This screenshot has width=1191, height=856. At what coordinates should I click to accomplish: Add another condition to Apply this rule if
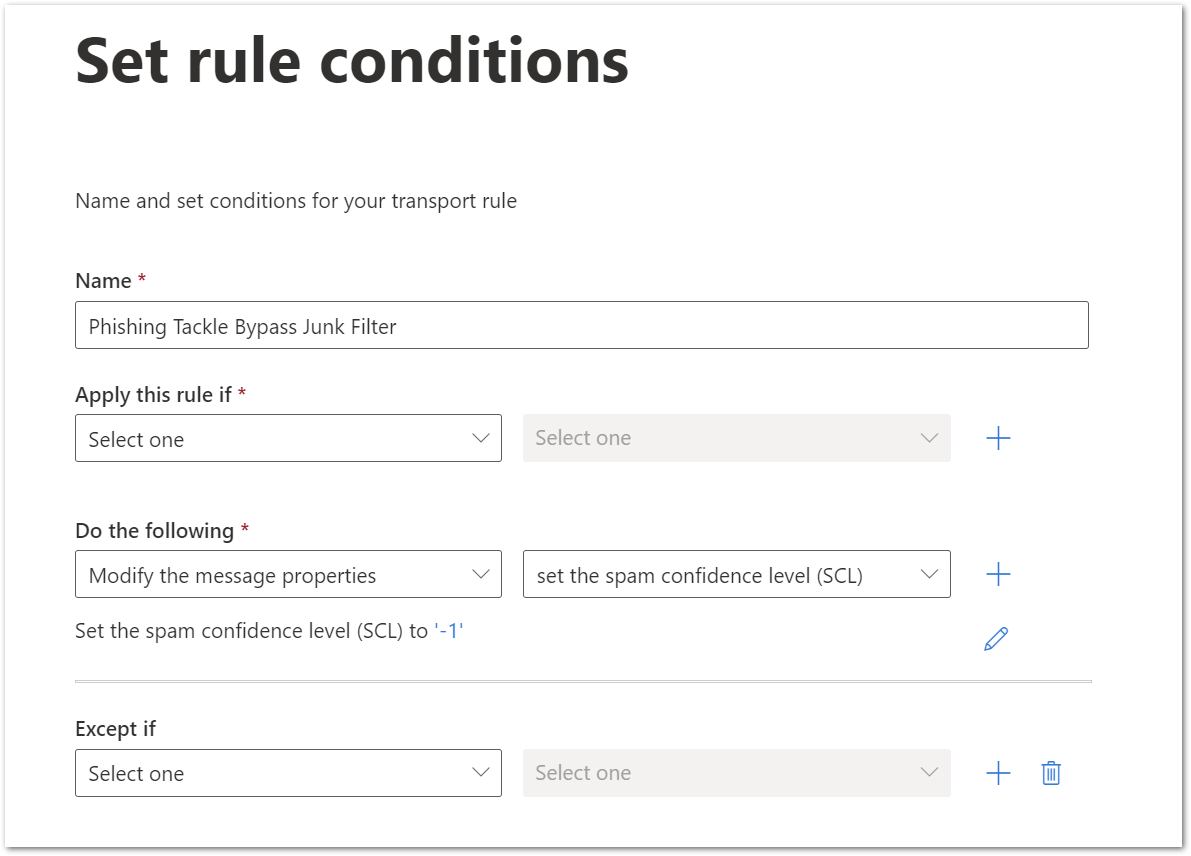click(x=998, y=438)
